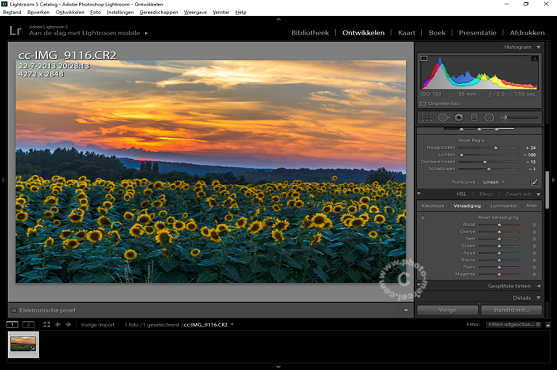
Task: Click the Lr logo identity plate
Action: [x=15, y=31]
